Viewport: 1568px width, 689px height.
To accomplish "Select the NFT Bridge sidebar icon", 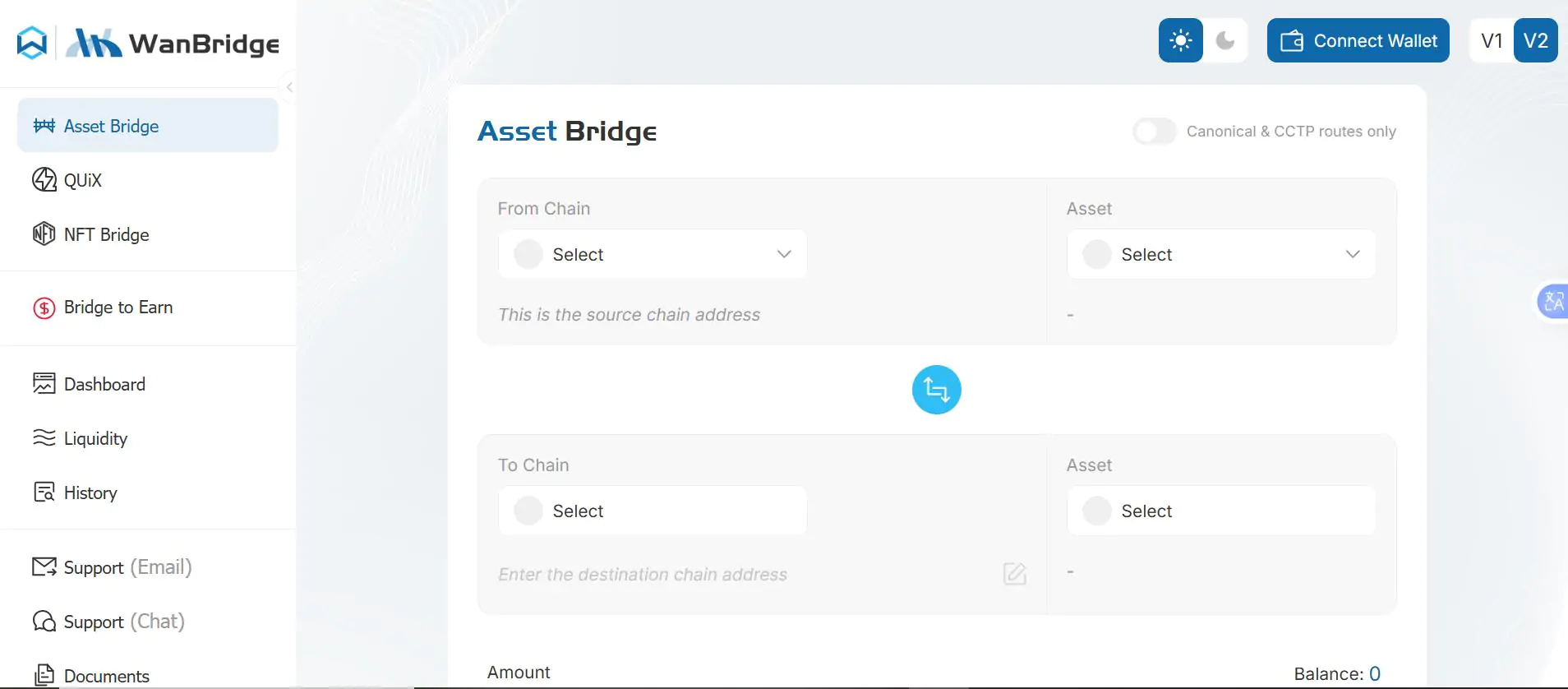I will 44,234.
